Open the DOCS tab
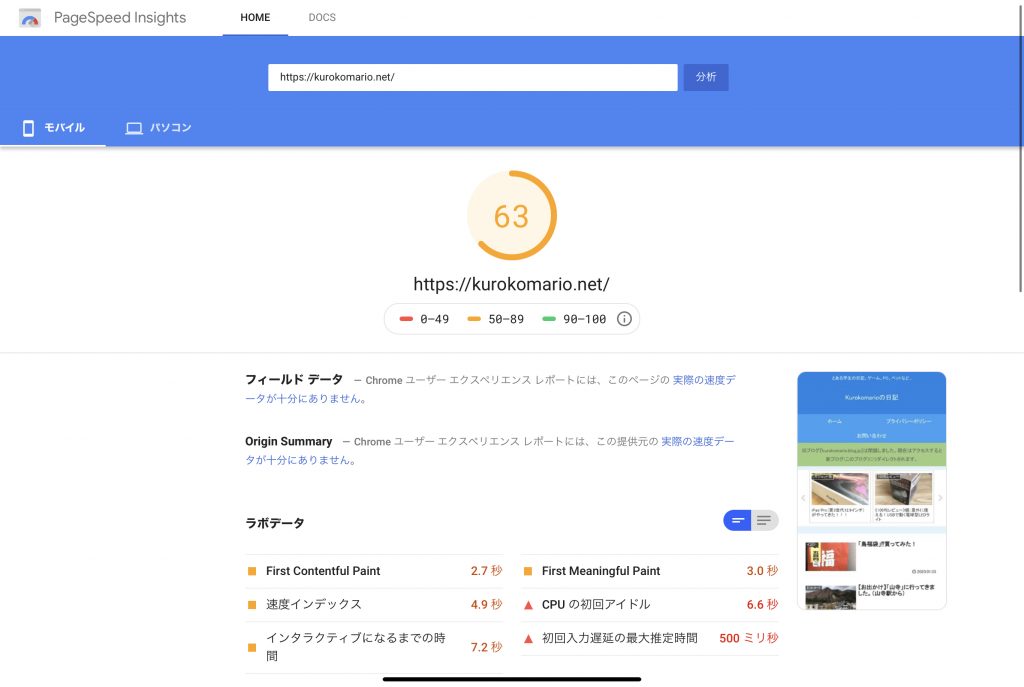 [322, 18]
